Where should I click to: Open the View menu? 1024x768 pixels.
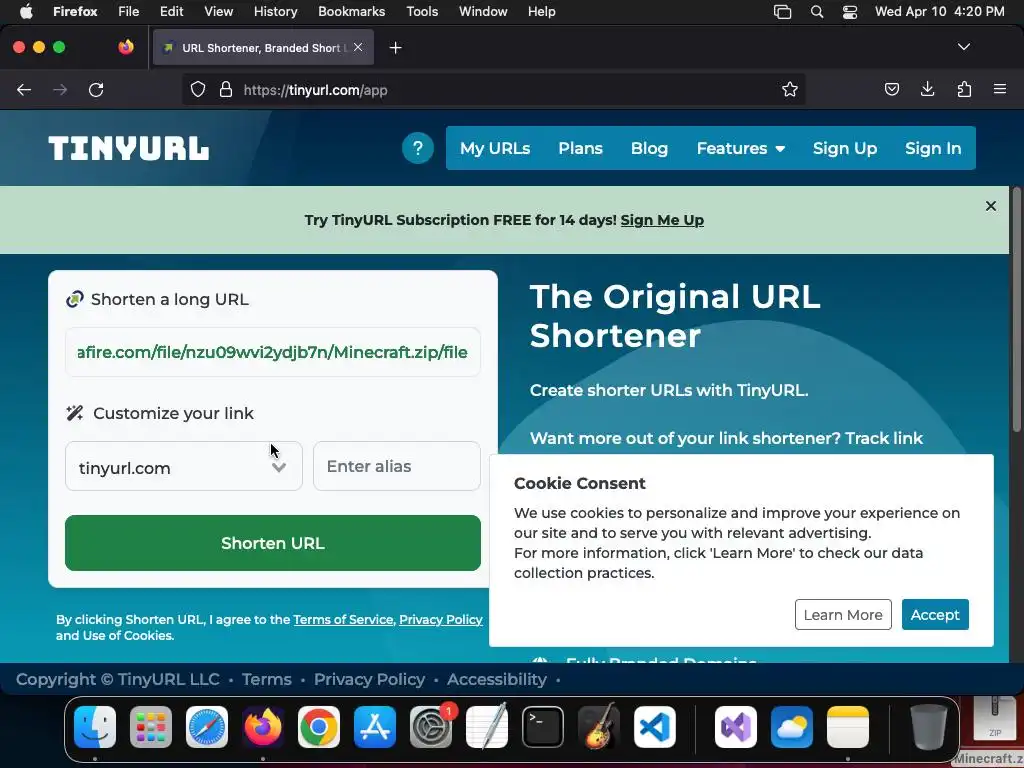tap(218, 12)
